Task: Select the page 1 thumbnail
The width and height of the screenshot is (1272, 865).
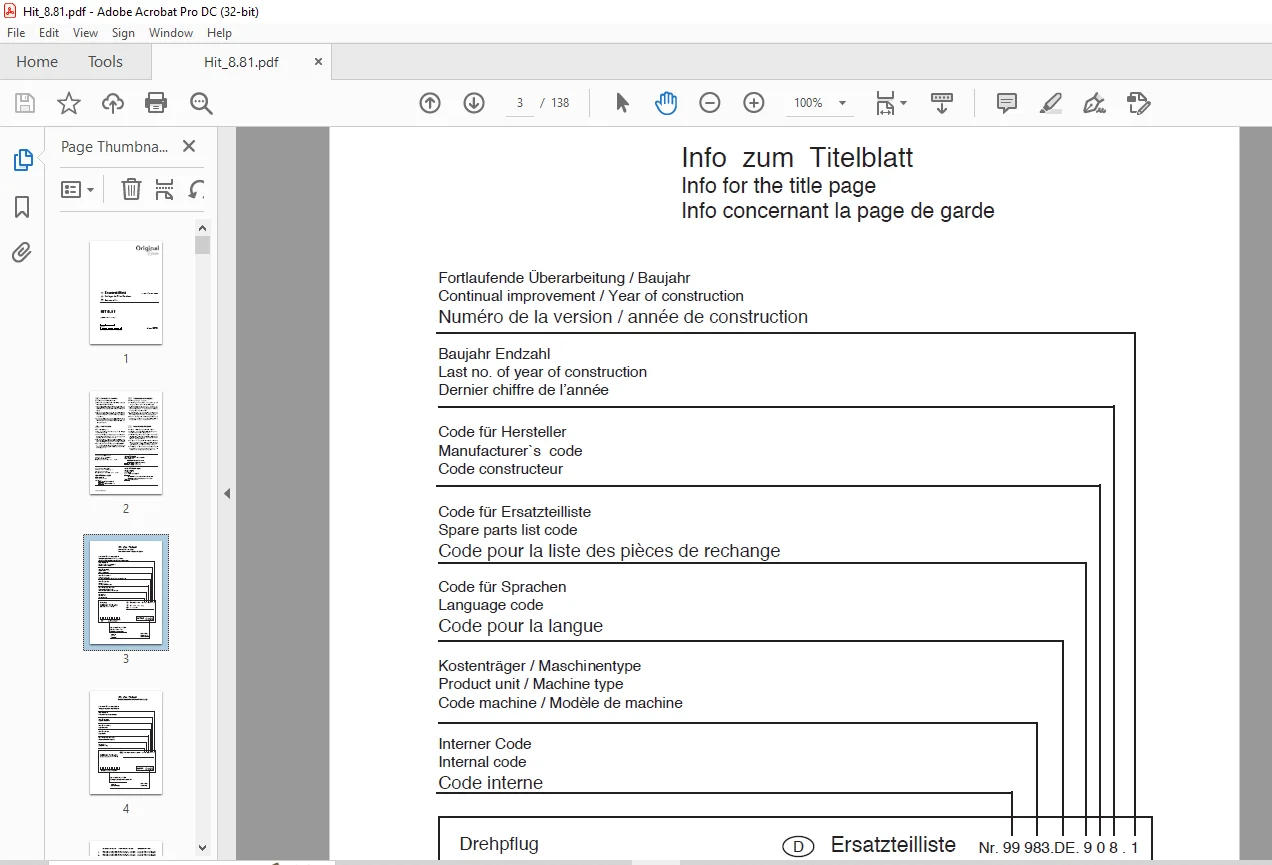Action: [126, 292]
